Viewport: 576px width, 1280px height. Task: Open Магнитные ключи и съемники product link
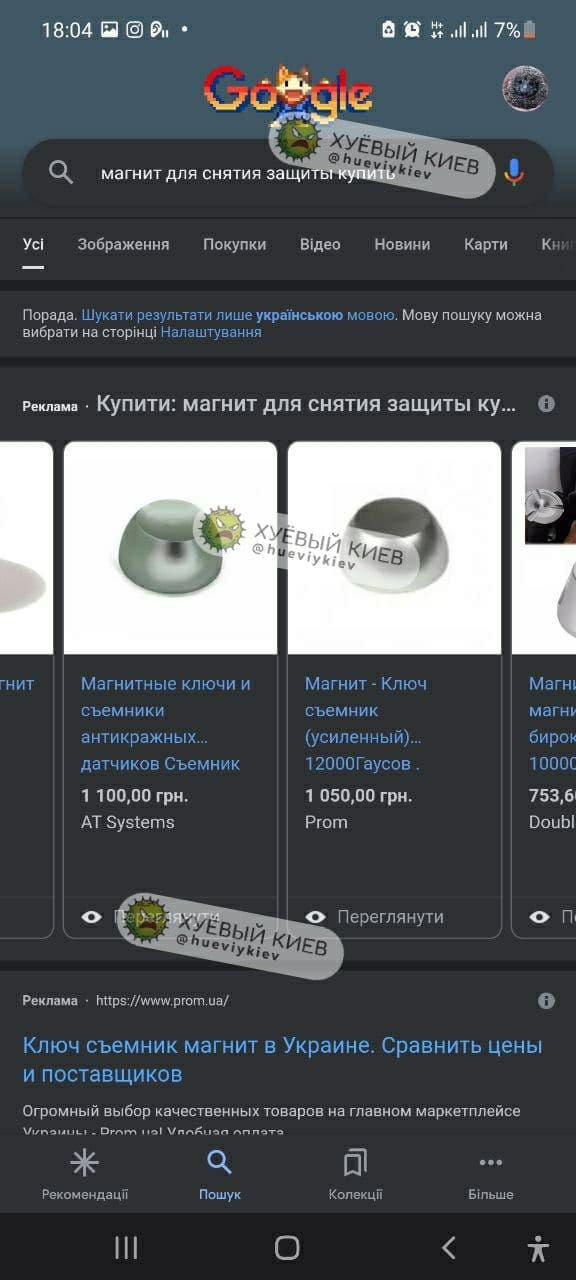(x=165, y=724)
